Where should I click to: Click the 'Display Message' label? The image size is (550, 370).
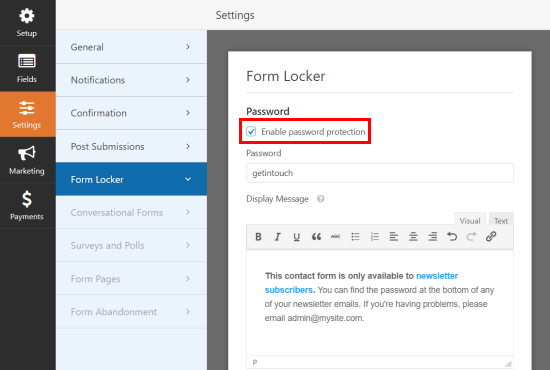tap(277, 199)
